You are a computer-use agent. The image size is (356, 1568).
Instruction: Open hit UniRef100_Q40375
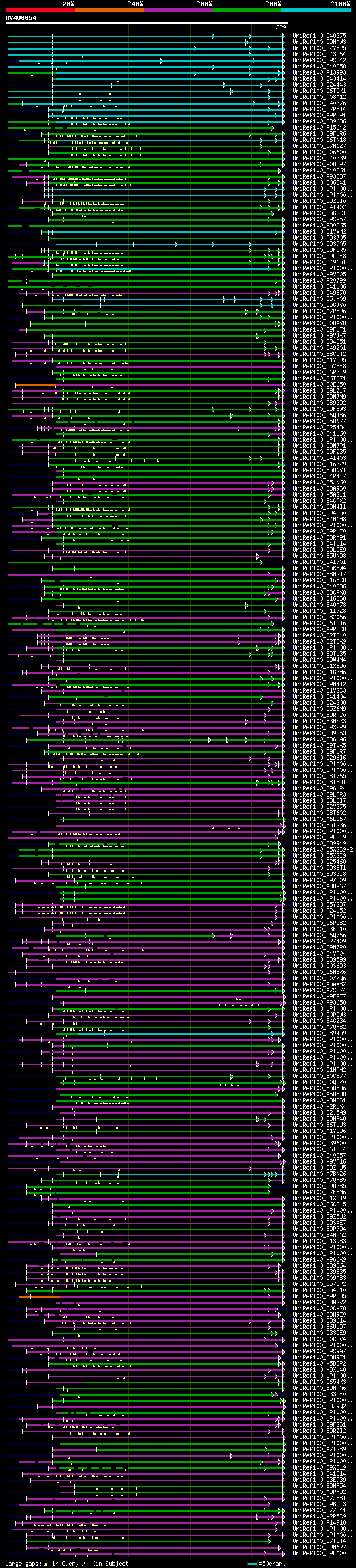319,36
